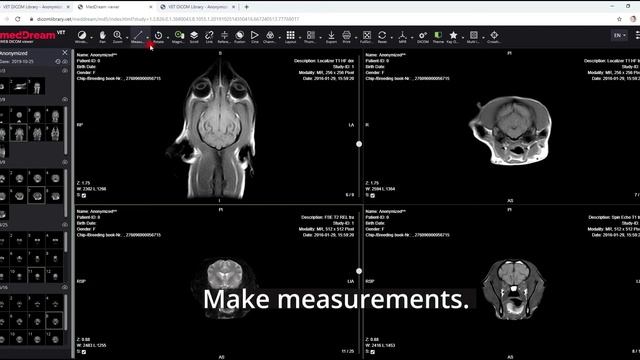Select highlighted coronal head thumbnail
640x360 pixels.
pos(19,133)
